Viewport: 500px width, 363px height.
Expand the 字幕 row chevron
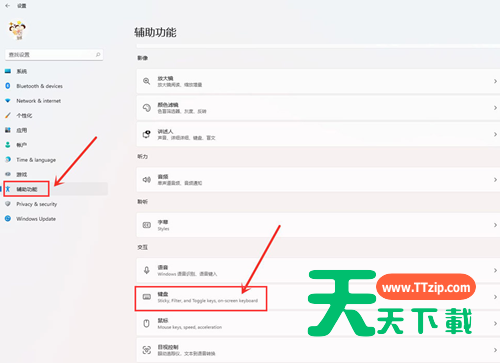pyautogui.click(x=495, y=225)
